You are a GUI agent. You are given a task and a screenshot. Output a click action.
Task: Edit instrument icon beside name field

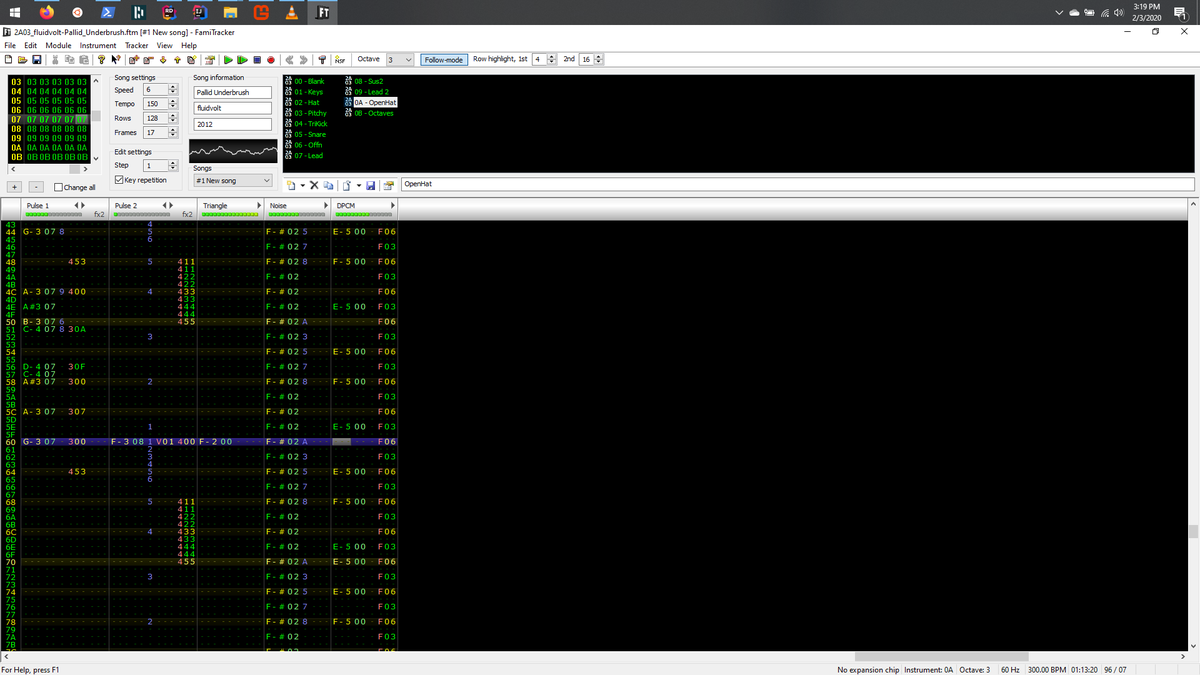pos(389,185)
